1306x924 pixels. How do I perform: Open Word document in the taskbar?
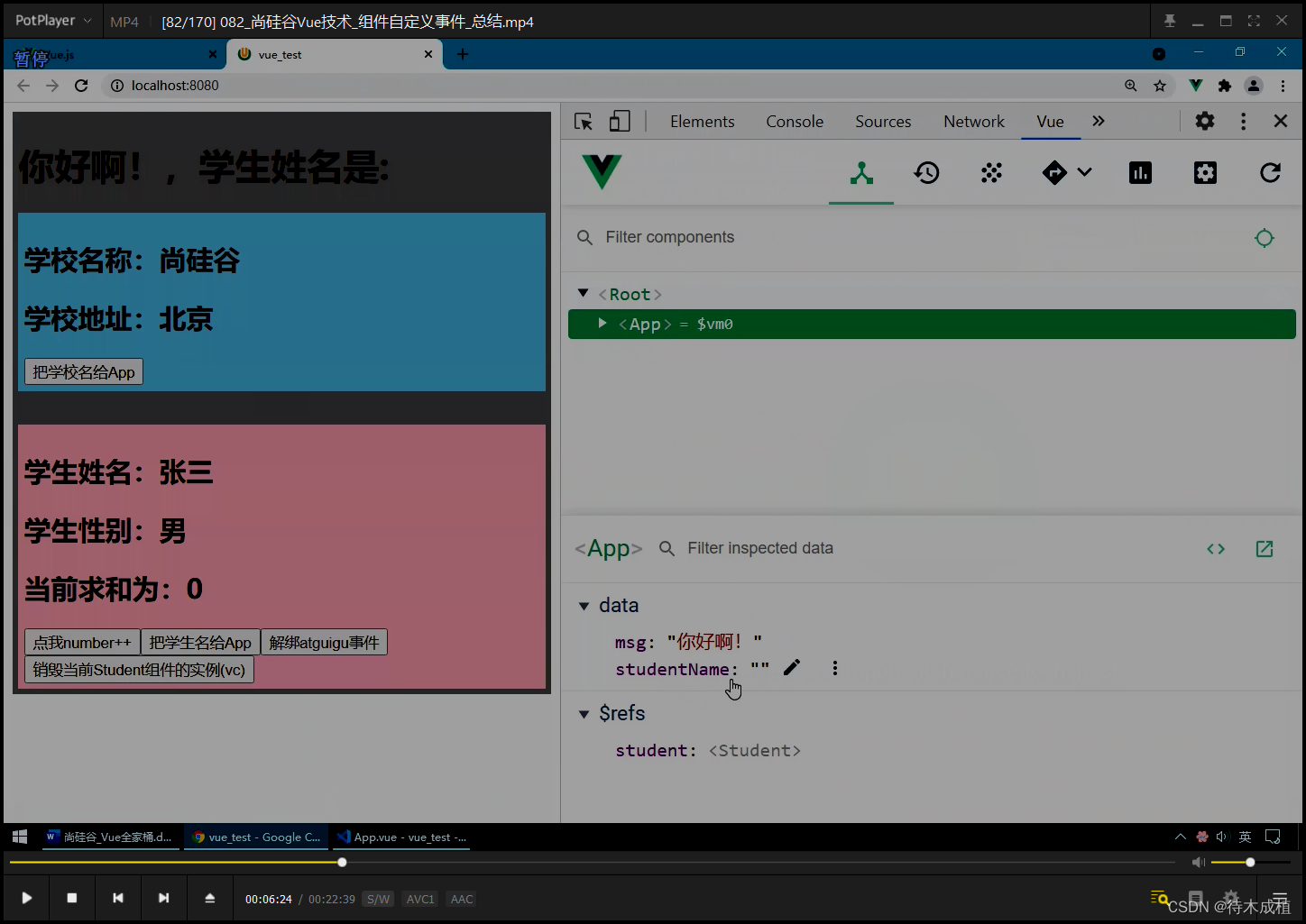click(110, 837)
